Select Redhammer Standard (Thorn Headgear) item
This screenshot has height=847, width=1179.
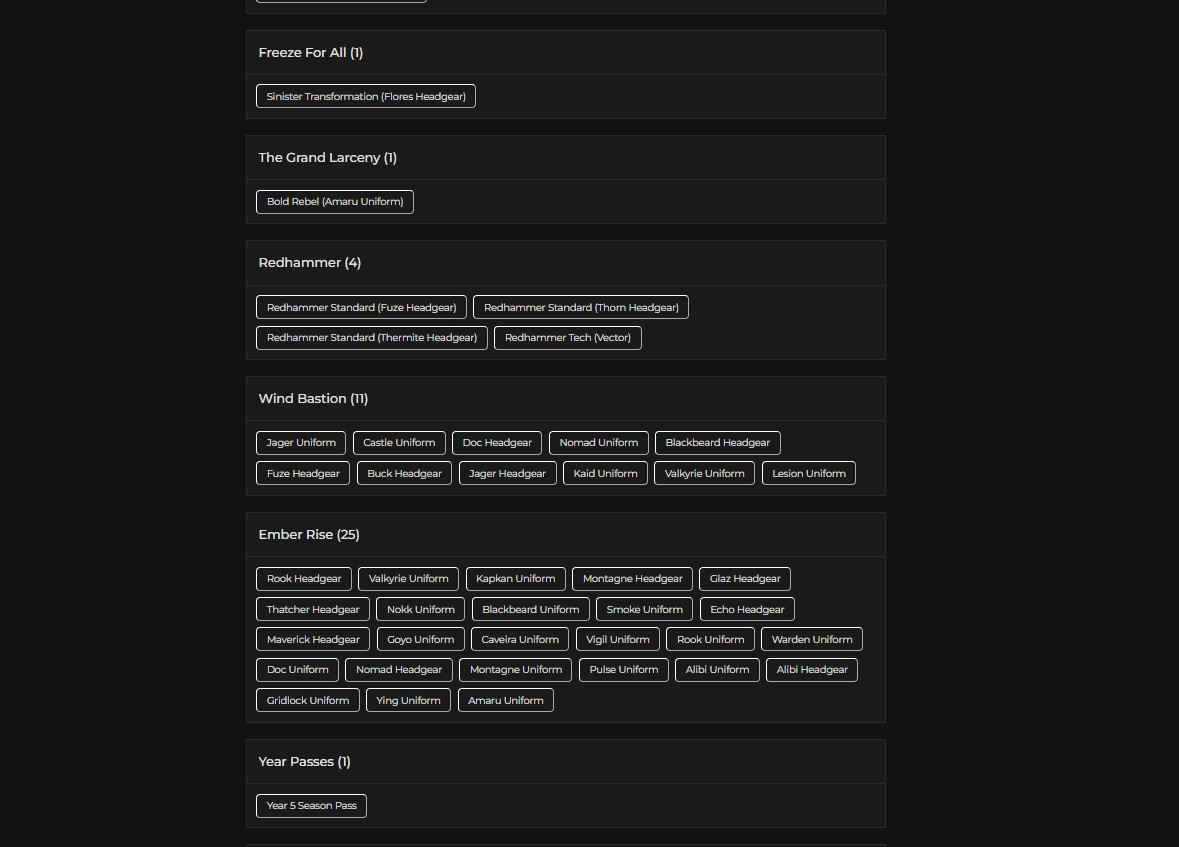(580, 308)
